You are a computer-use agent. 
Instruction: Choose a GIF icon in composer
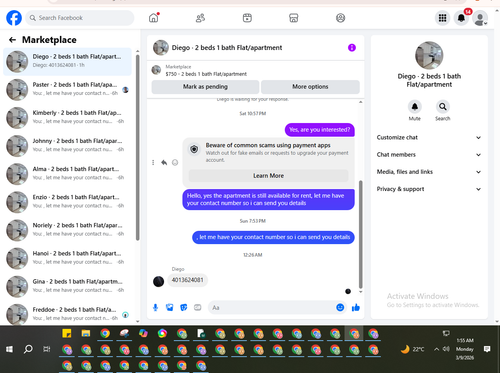pyautogui.click(x=198, y=307)
